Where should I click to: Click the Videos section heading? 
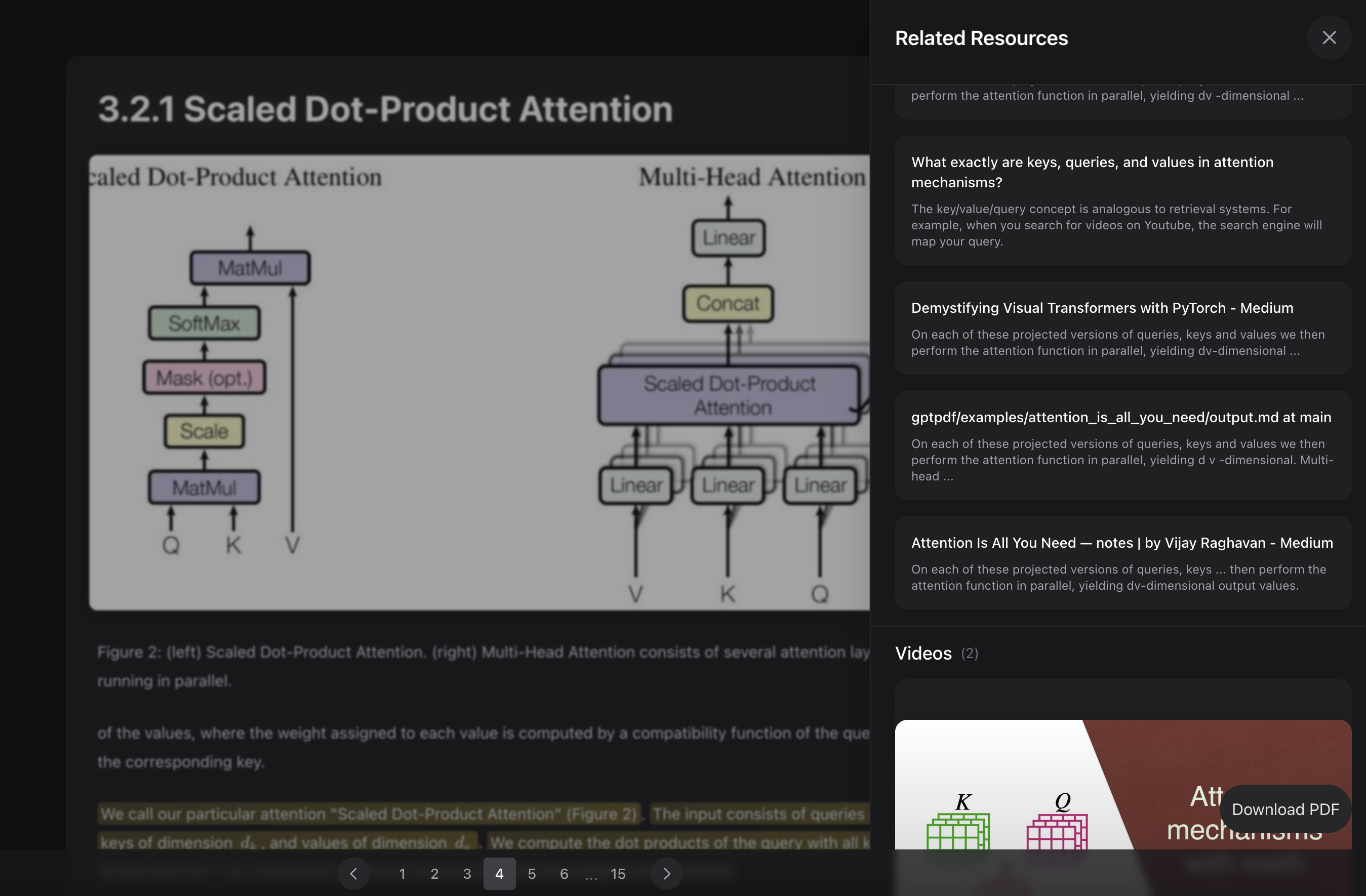click(923, 653)
